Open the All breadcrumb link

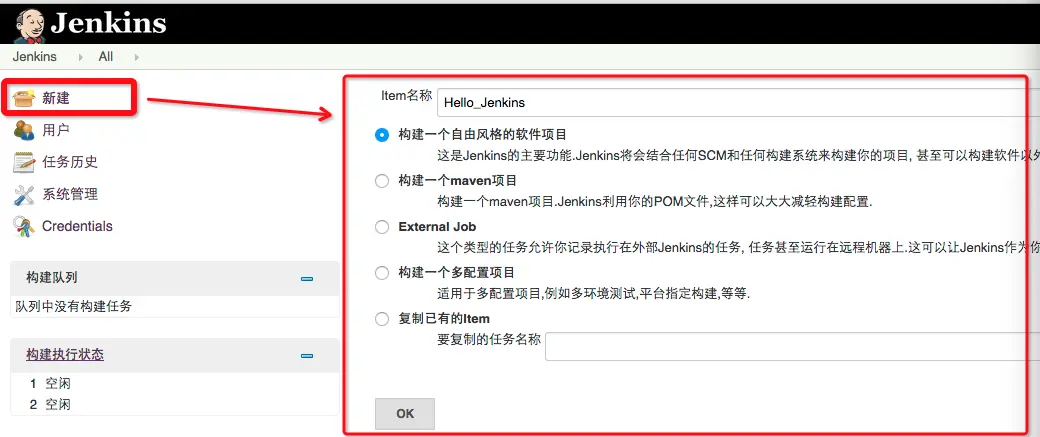[105, 56]
